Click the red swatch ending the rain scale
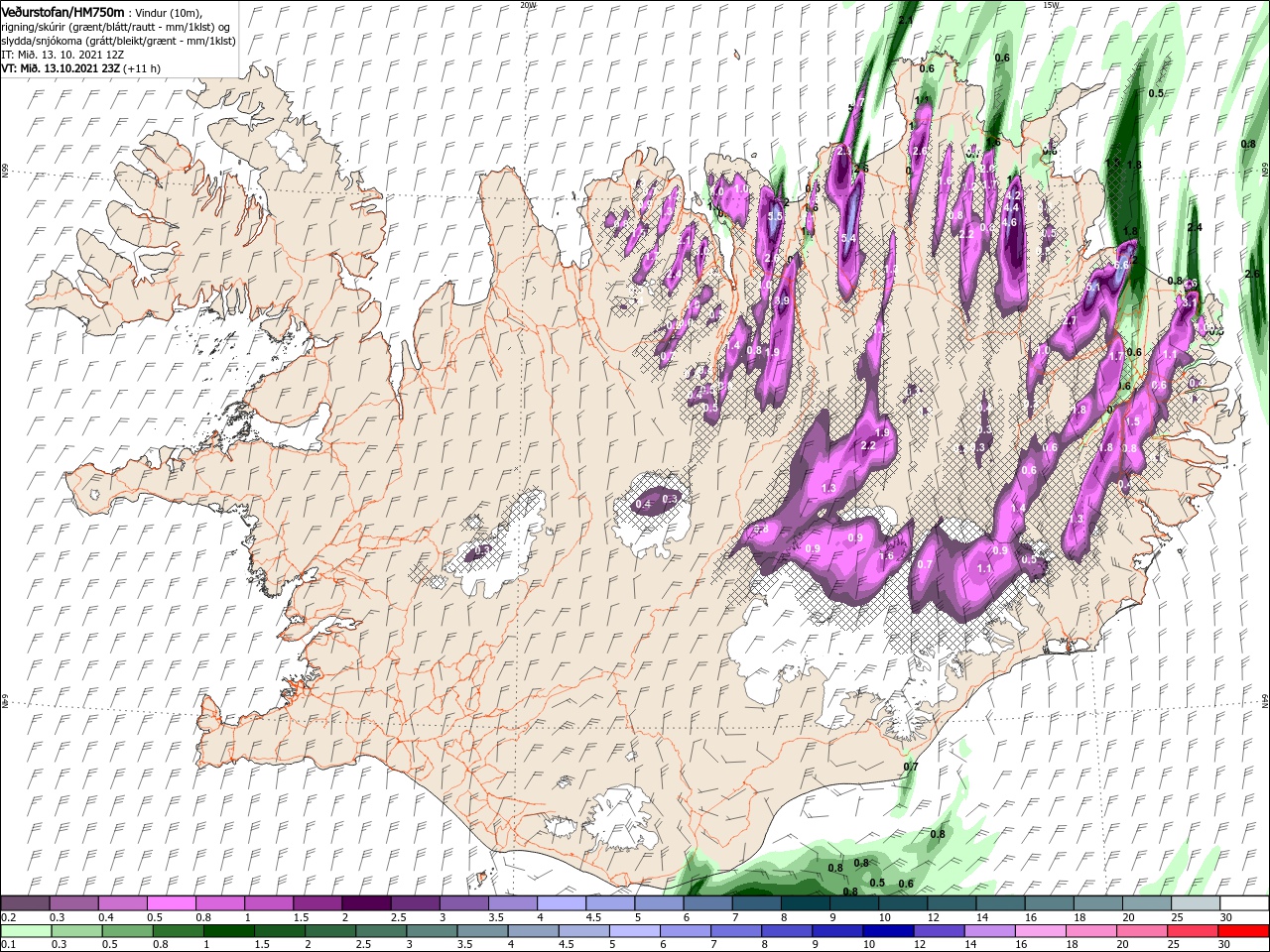1270x952 pixels. 1244,931
